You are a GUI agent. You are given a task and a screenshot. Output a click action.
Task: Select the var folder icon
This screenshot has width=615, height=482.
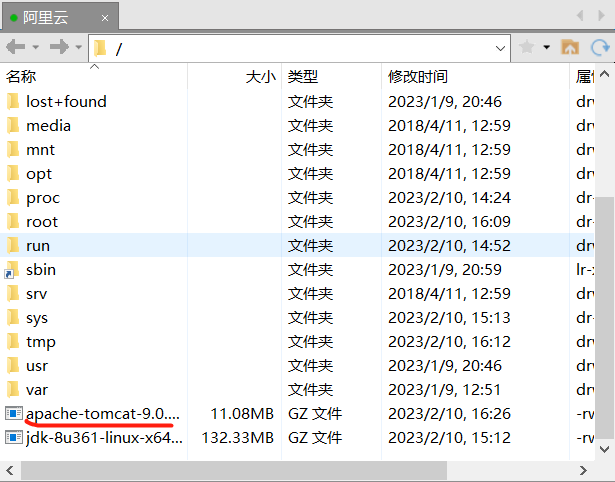tap(13, 389)
